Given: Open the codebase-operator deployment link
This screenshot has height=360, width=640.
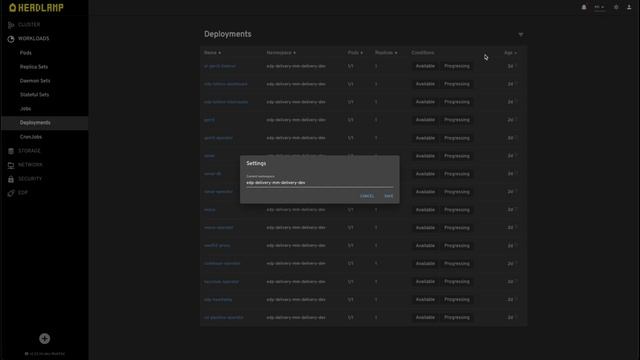Looking at the screenshot, I should pos(222,264).
